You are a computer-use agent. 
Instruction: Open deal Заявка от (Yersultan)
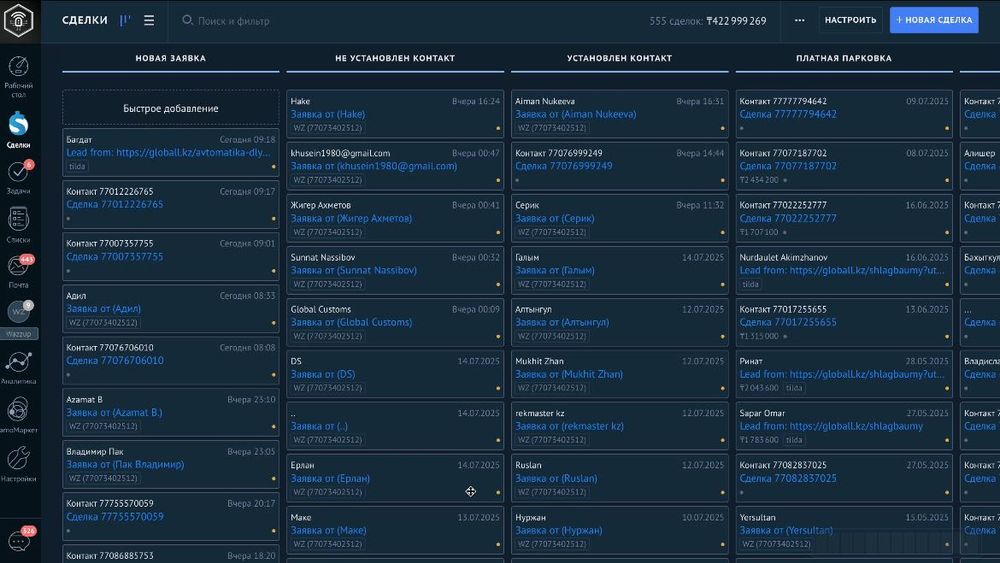[786, 530]
